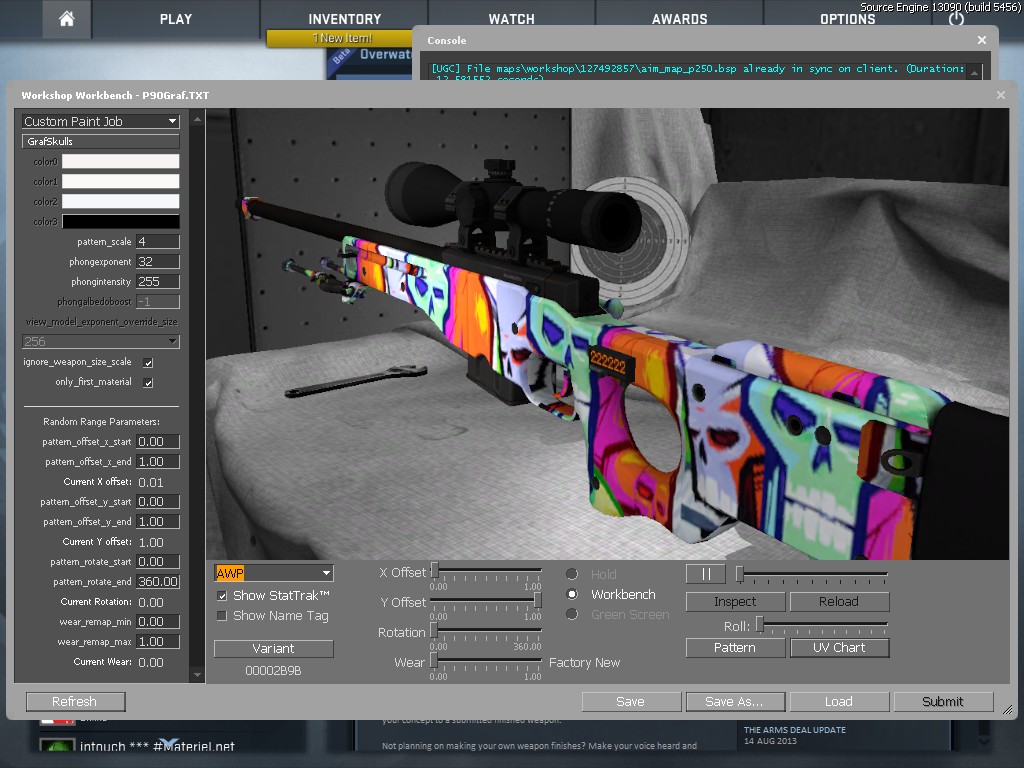The height and width of the screenshot is (768, 1024).
Task: Close the Console window
Action: click(x=982, y=40)
